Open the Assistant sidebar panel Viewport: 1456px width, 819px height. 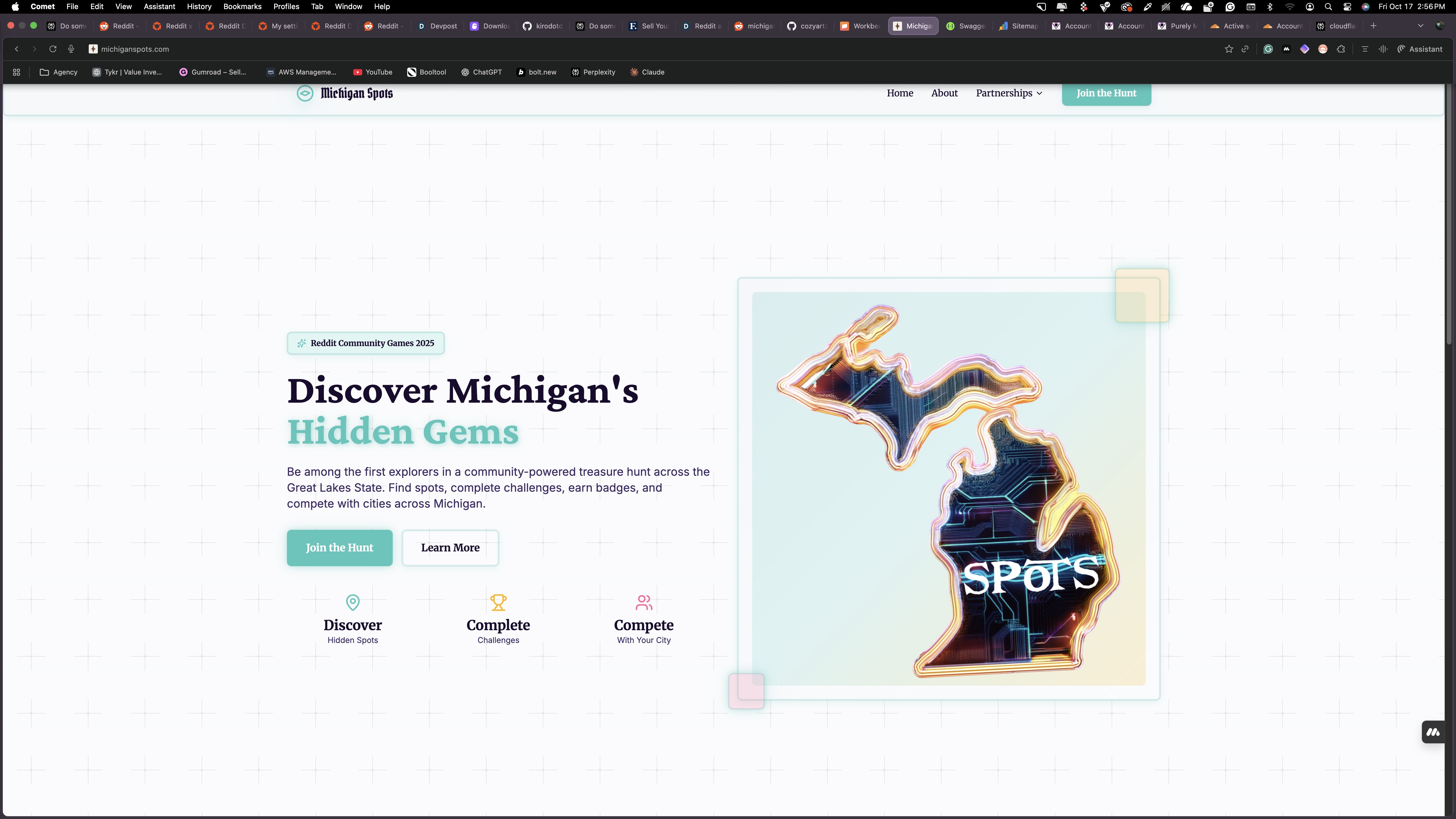pos(1419,49)
